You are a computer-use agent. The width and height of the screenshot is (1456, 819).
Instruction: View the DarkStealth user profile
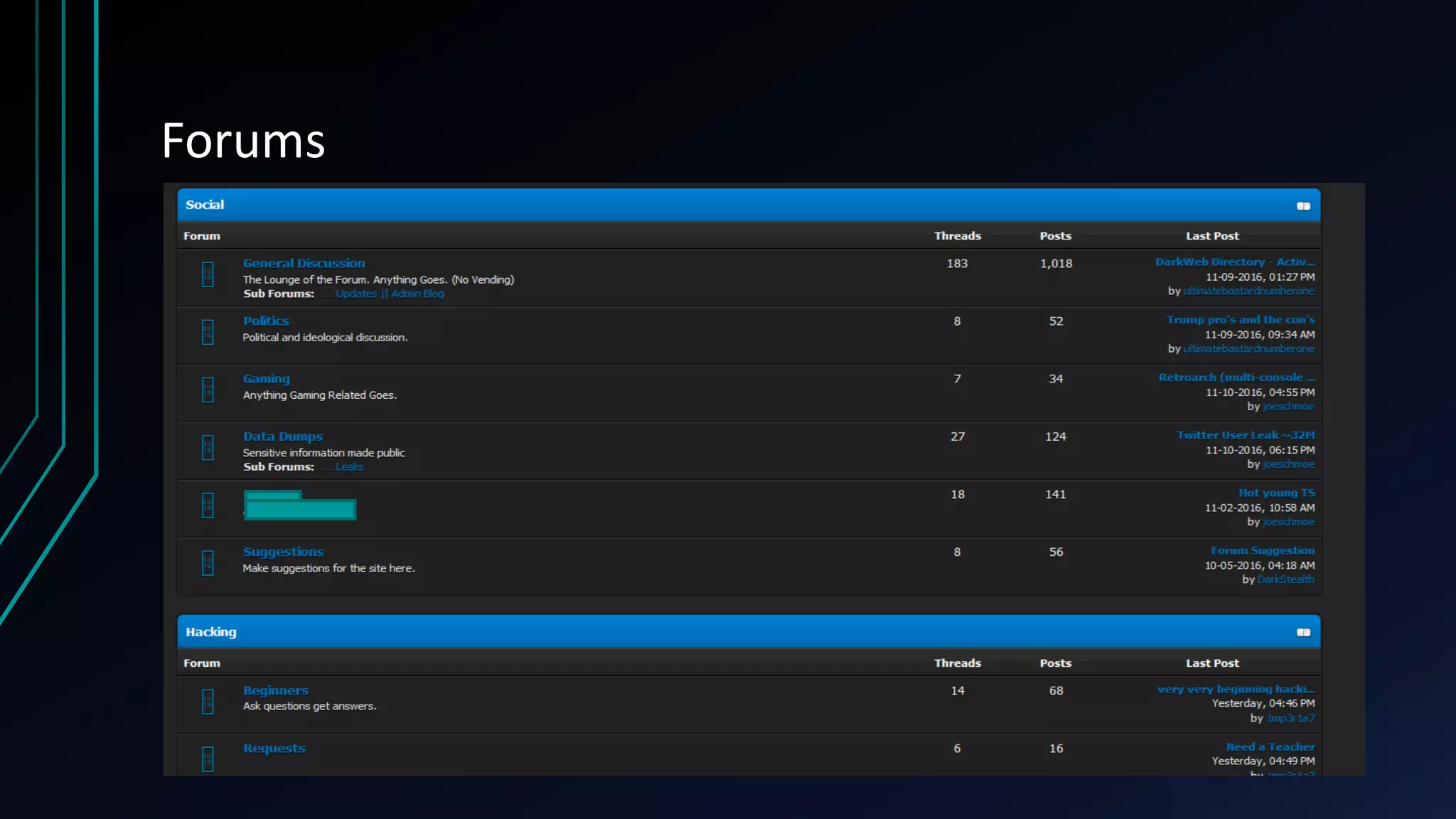coord(1285,580)
